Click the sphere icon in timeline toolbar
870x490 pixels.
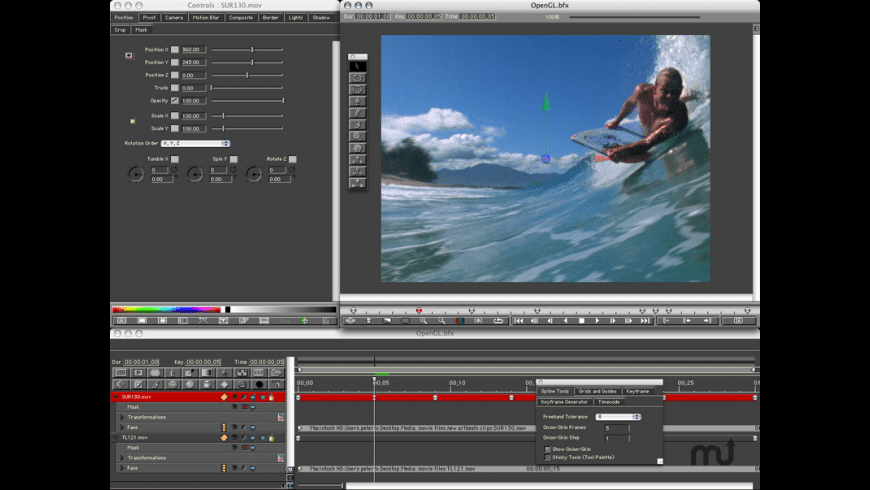pyautogui.click(x=190, y=384)
